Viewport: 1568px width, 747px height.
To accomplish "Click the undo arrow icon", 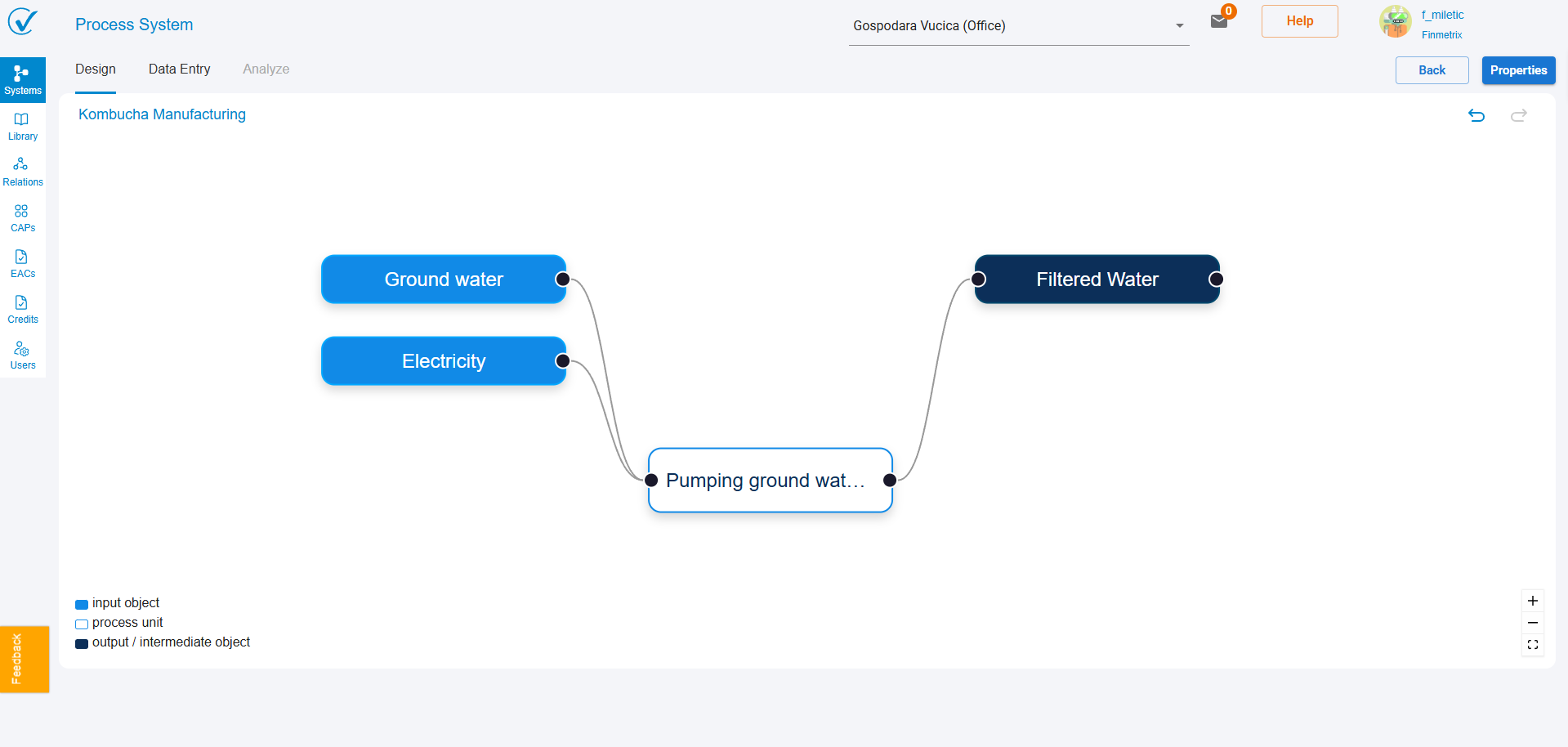I will coord(1476,115).
